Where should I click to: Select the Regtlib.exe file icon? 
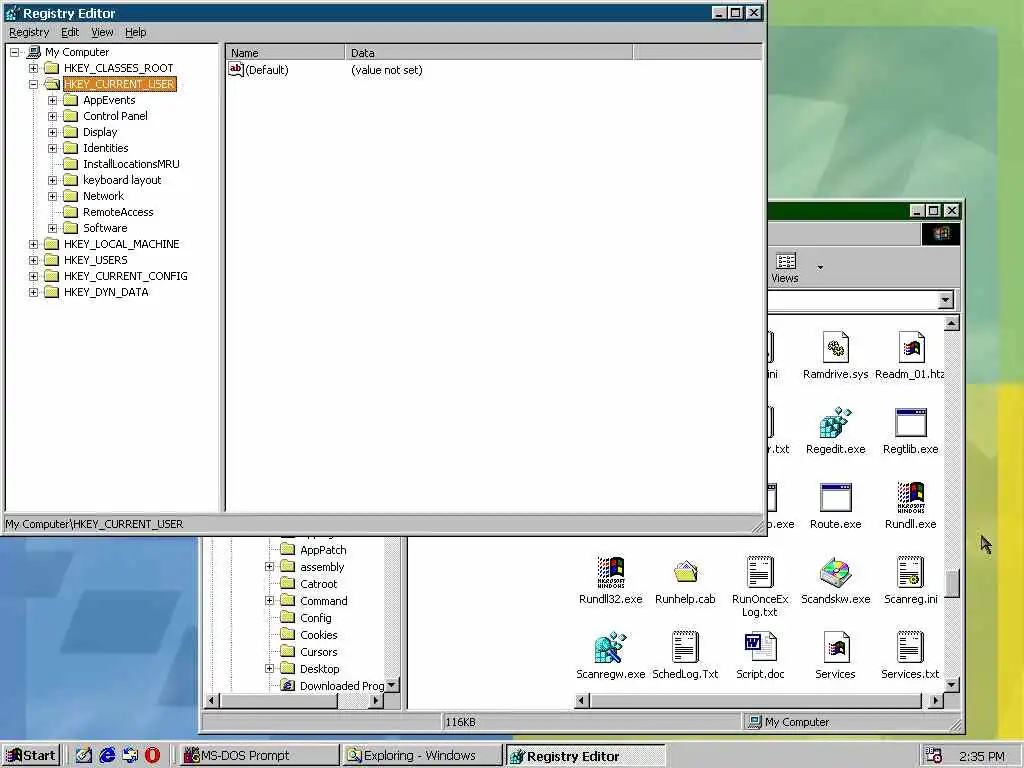910,423
